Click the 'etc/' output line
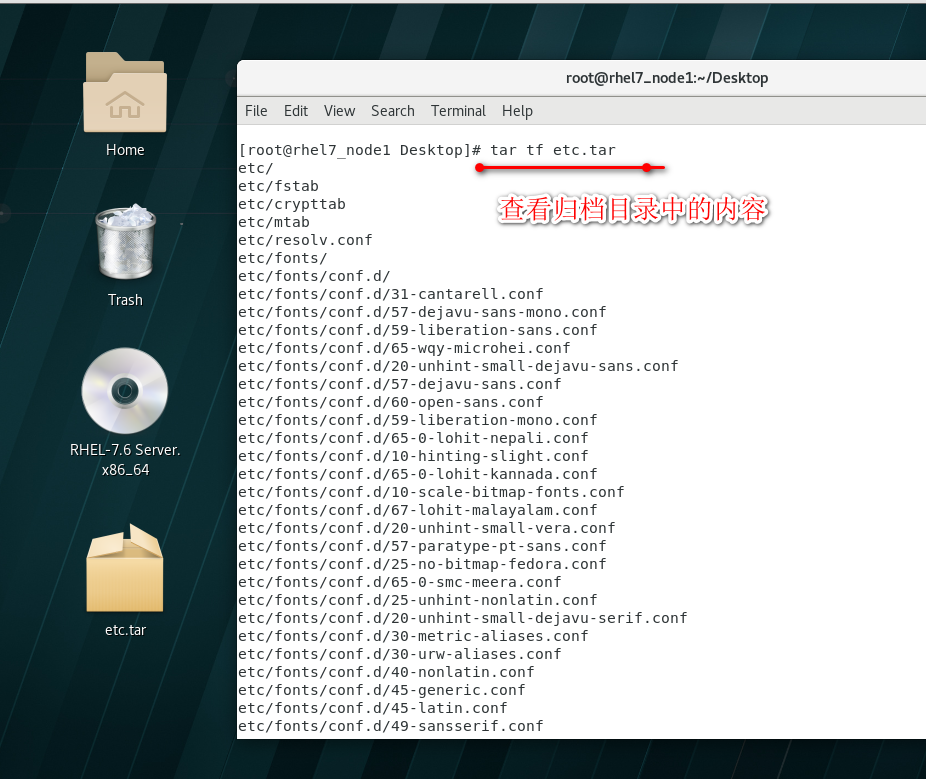The width and height of the screenshot is (926, 779). pos(256,168)
